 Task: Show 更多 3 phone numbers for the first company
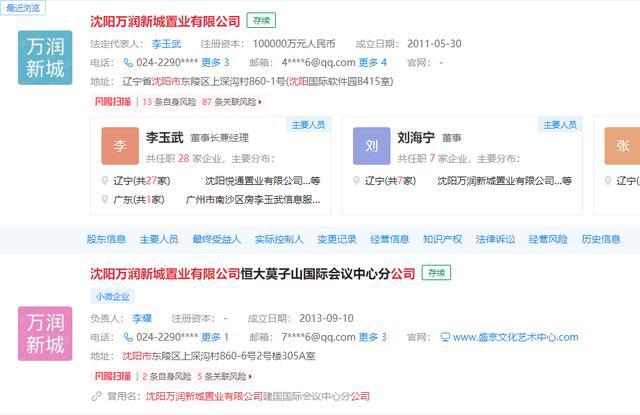point(215,62)
